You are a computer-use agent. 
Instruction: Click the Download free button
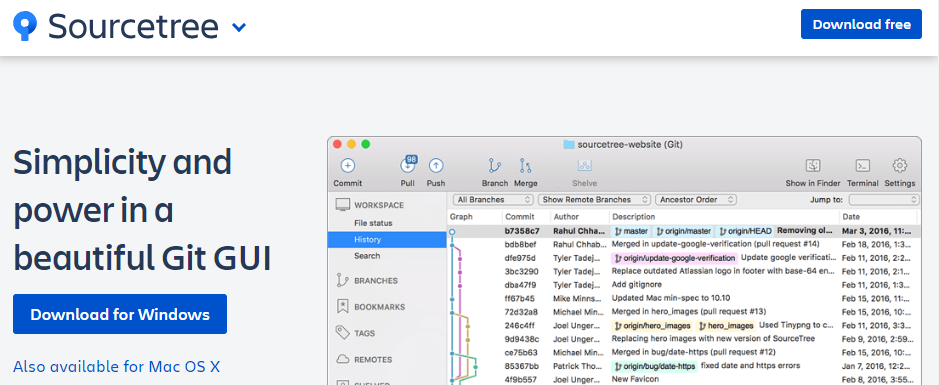tap(861, 24)
